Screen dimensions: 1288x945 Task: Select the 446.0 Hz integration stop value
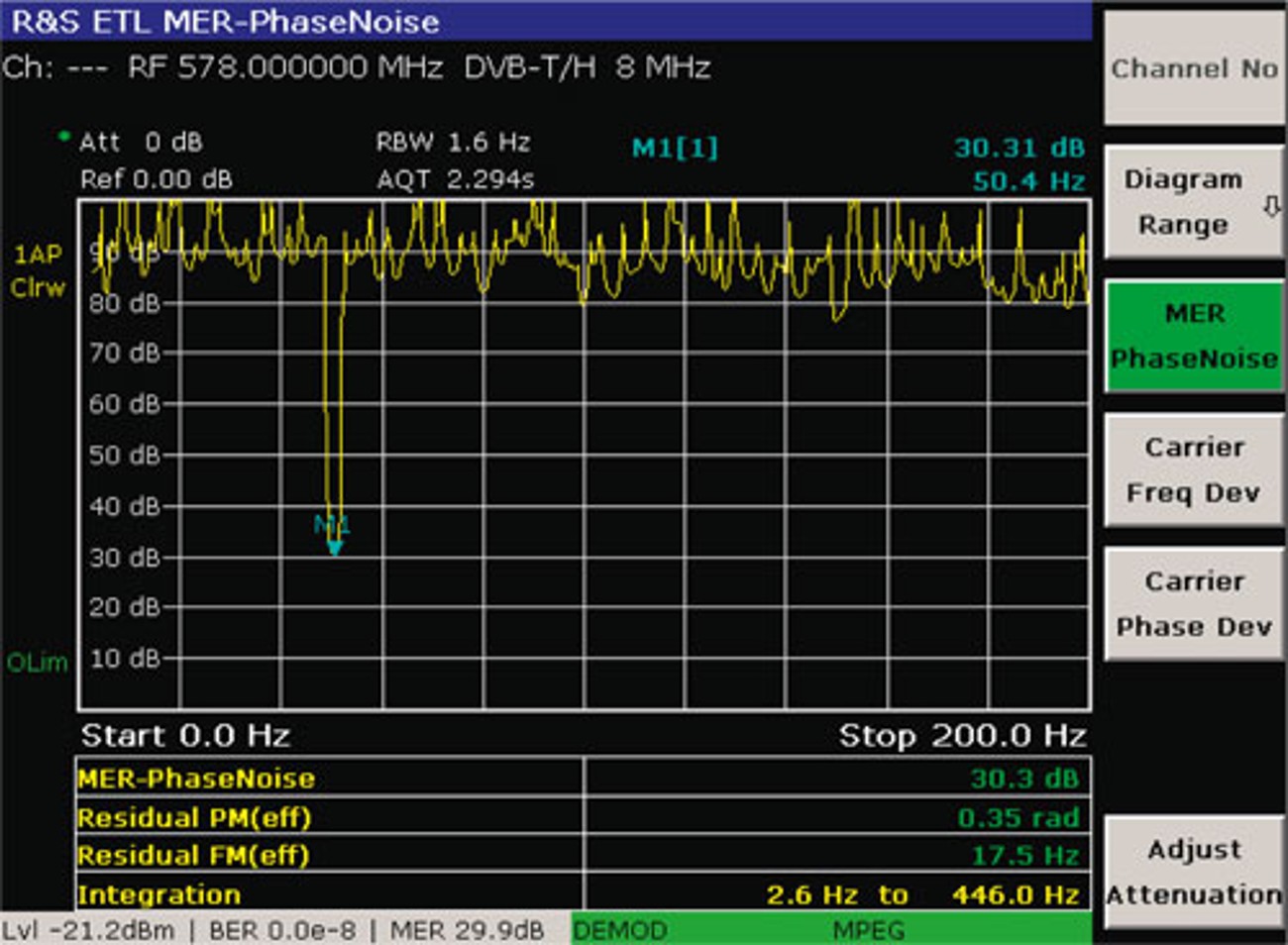[1016, 895]
